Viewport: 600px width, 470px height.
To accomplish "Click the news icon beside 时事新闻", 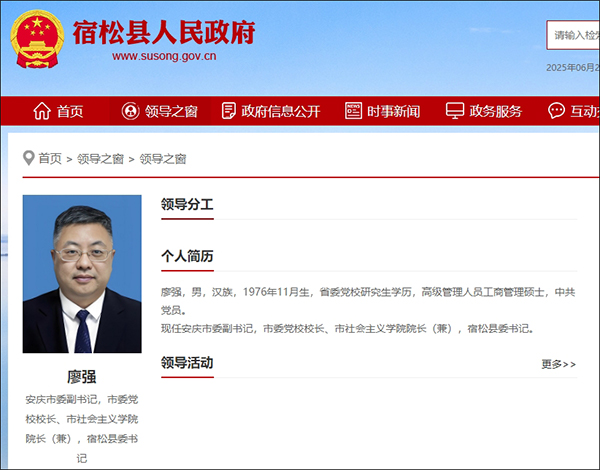I will click(353, 111).
